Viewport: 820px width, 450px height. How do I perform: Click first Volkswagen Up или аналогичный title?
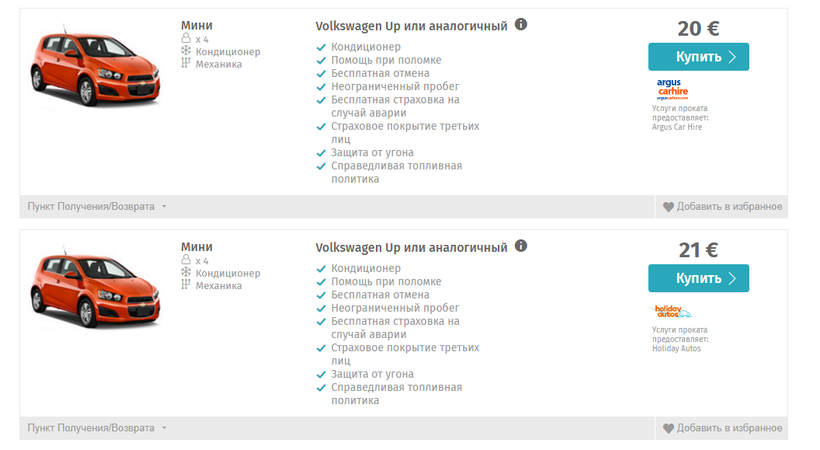411,26
